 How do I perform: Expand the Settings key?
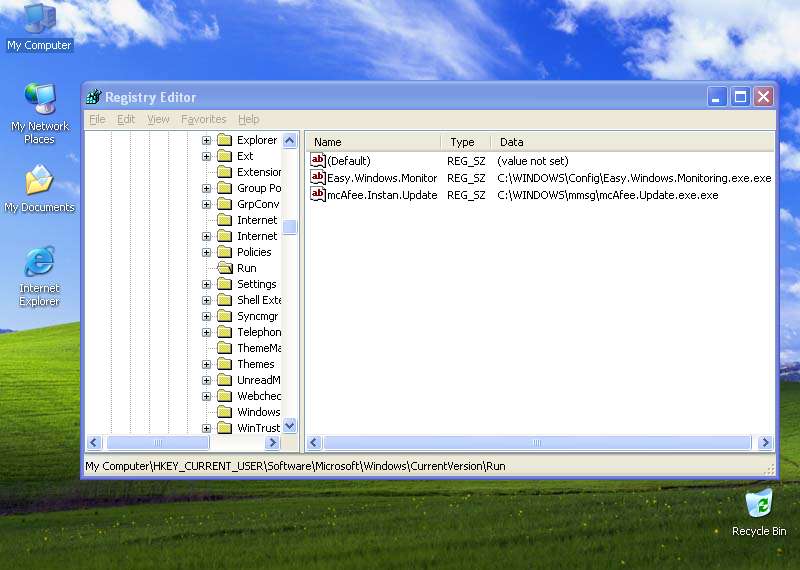click(206, 284)
